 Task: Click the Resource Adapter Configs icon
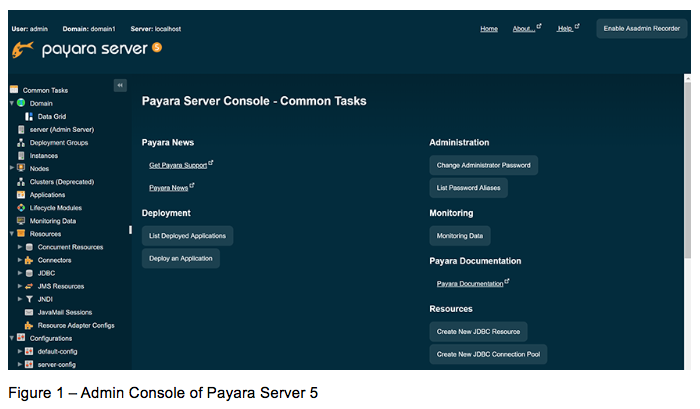(29, 325)
